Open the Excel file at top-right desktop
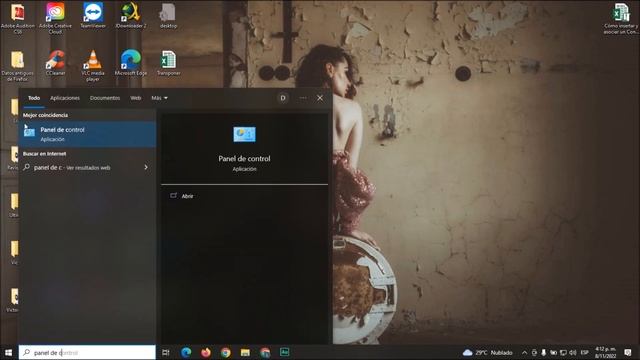Viewport: 640px width, 360px height. pos(621,18)
